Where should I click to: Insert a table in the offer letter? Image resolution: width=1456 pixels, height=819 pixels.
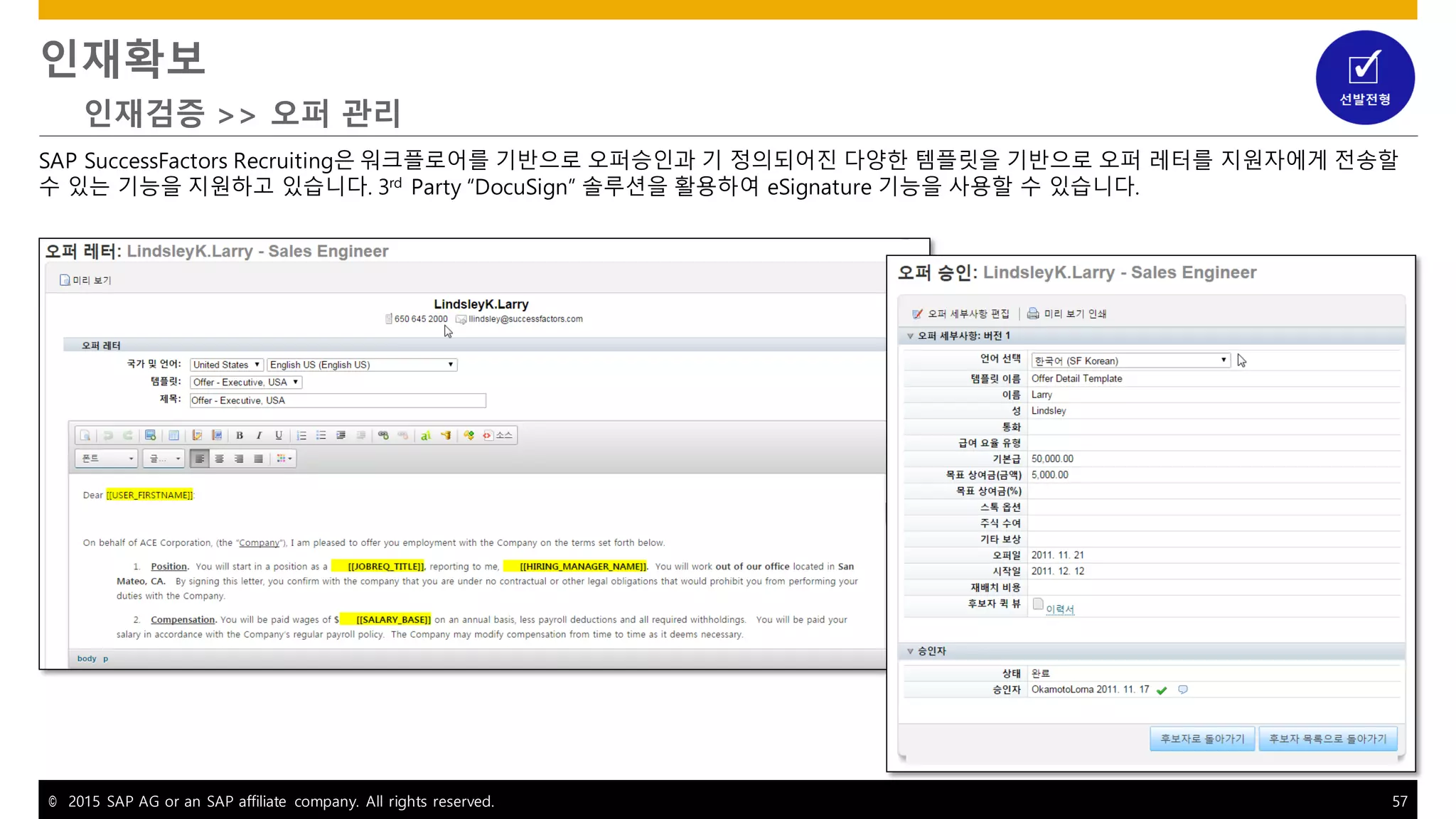coord(173,436)
